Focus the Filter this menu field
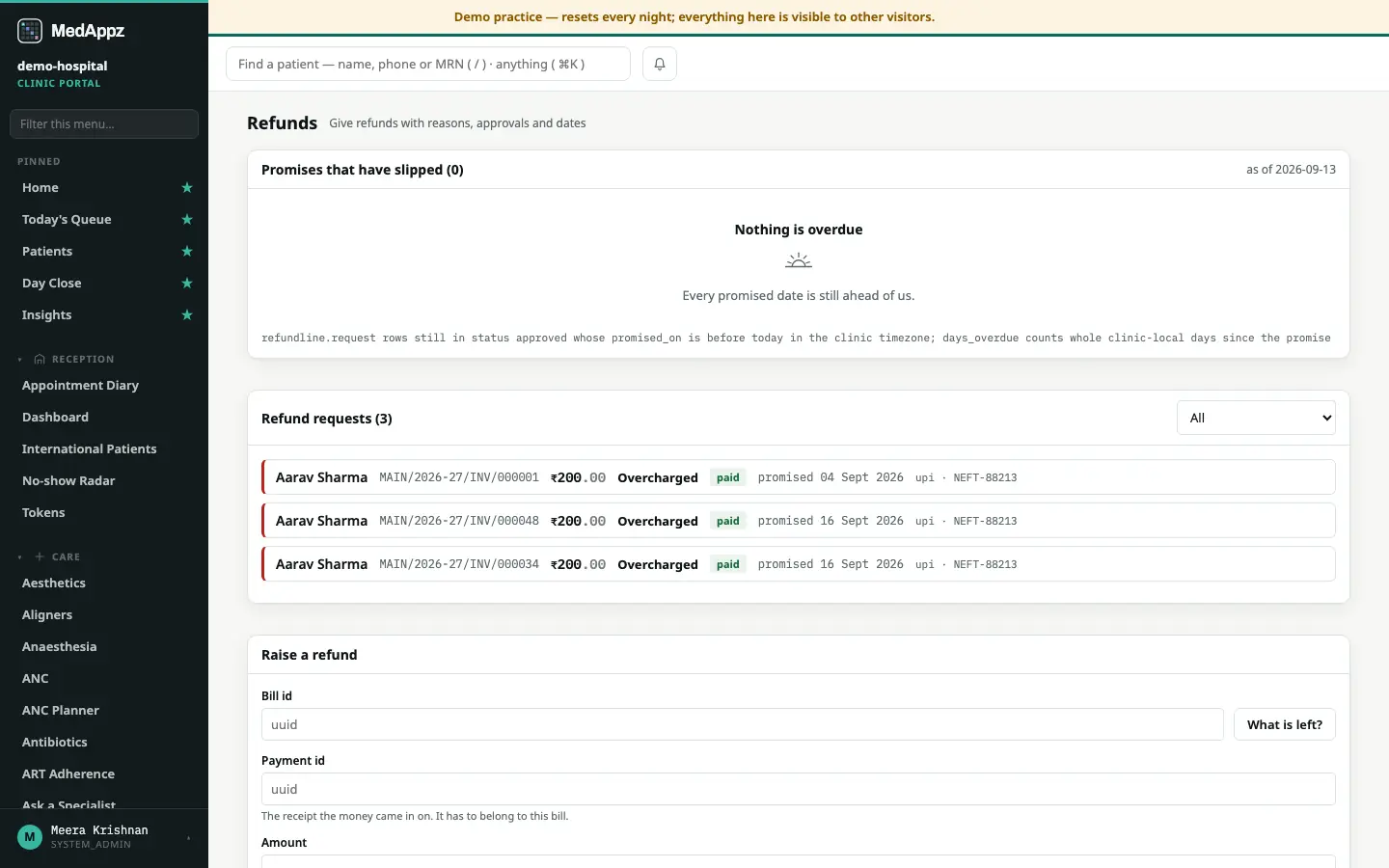The height and width of the screenshot is (868, 1389). (104, 123)
